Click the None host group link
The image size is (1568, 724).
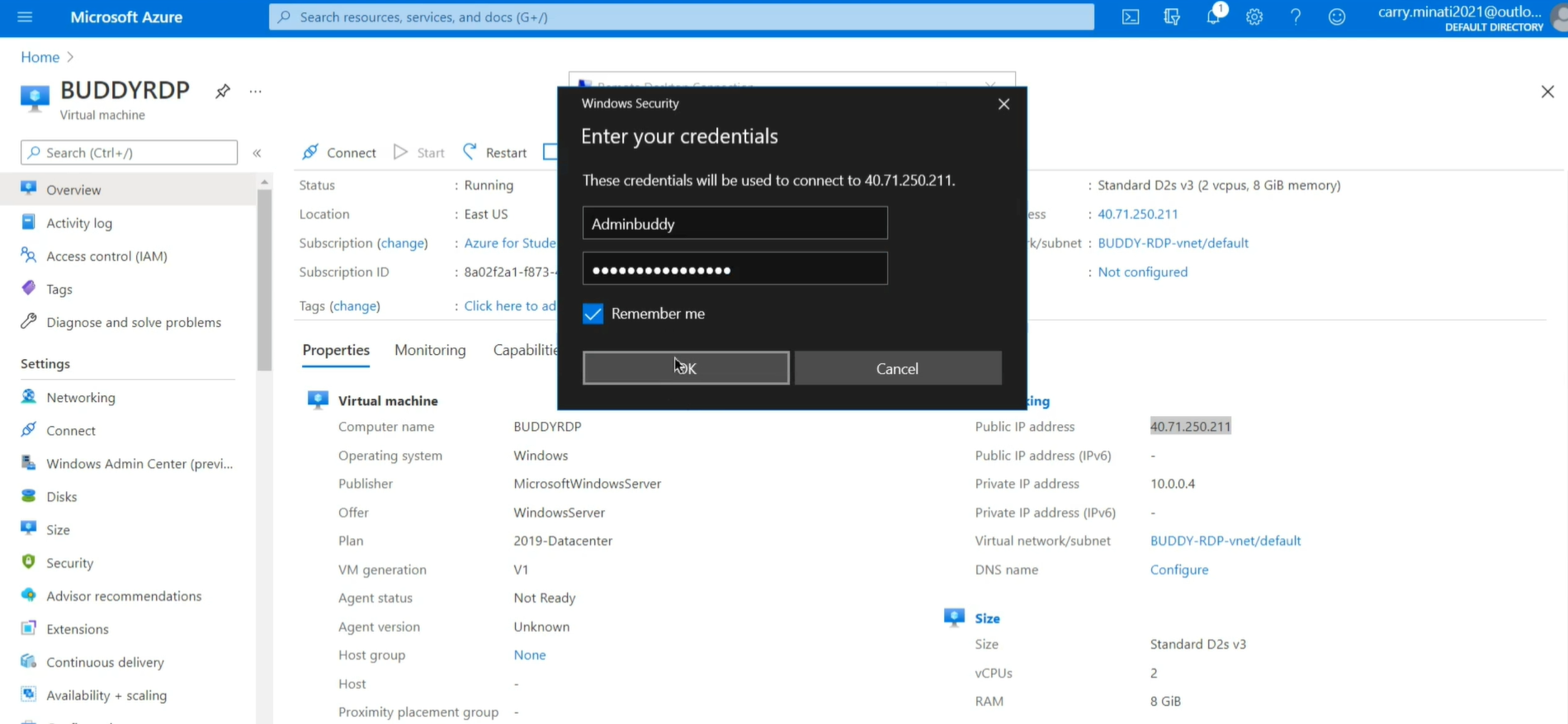point(530,655)
